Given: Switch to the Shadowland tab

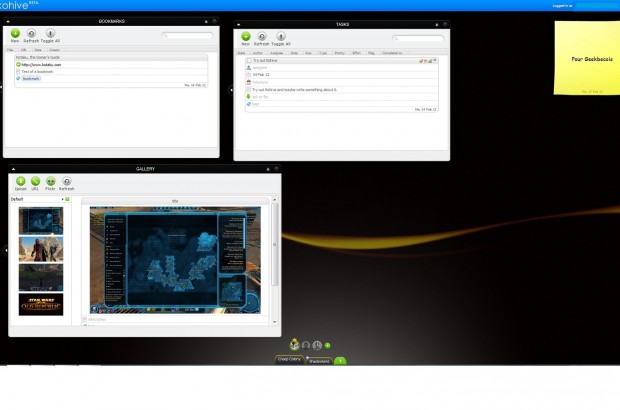Looking at the screenshot, I should (319, 360).
